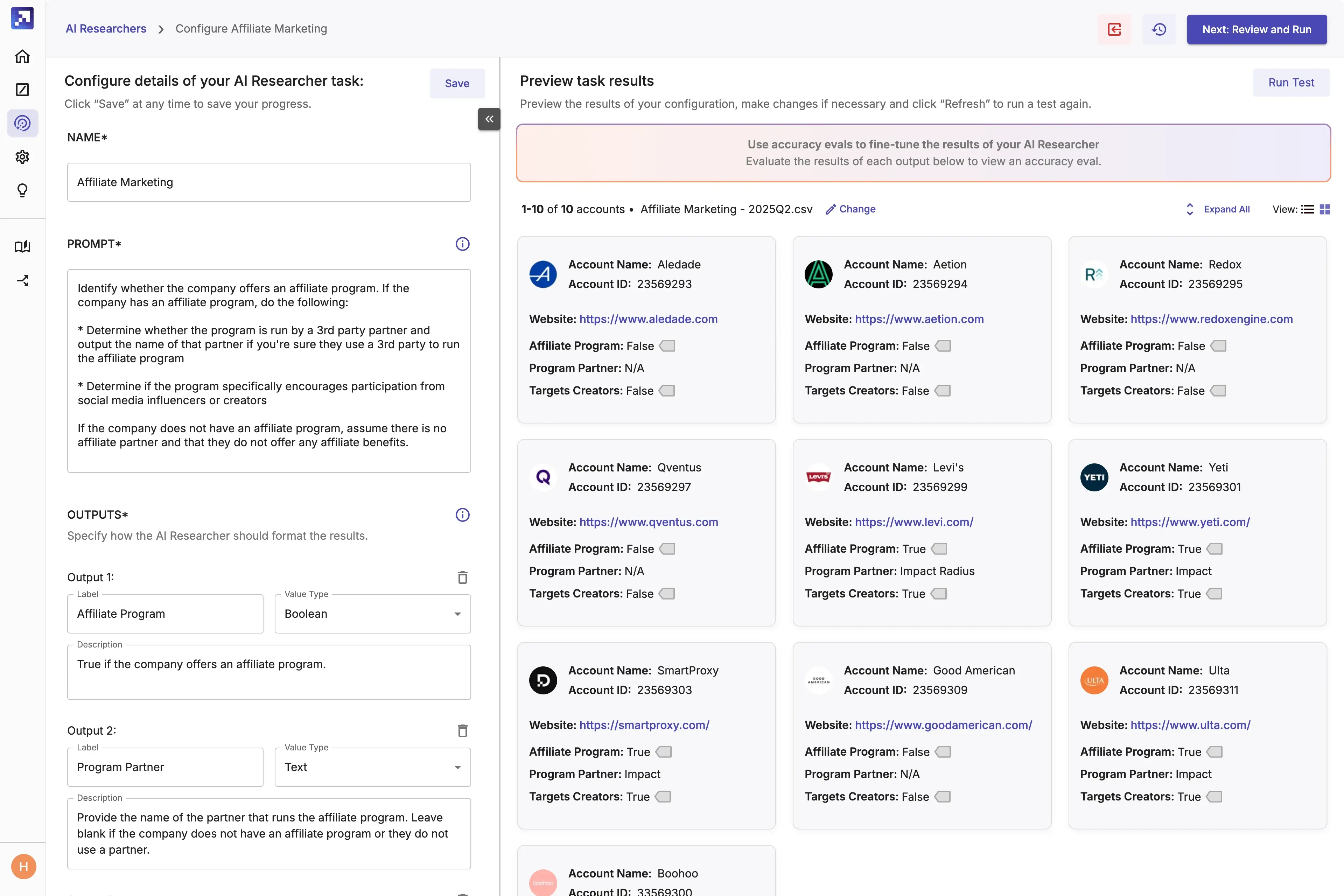1344x896 pixels.
Task: Tag Aledade's Targets Creators result
Action: (x=666, y=391)
